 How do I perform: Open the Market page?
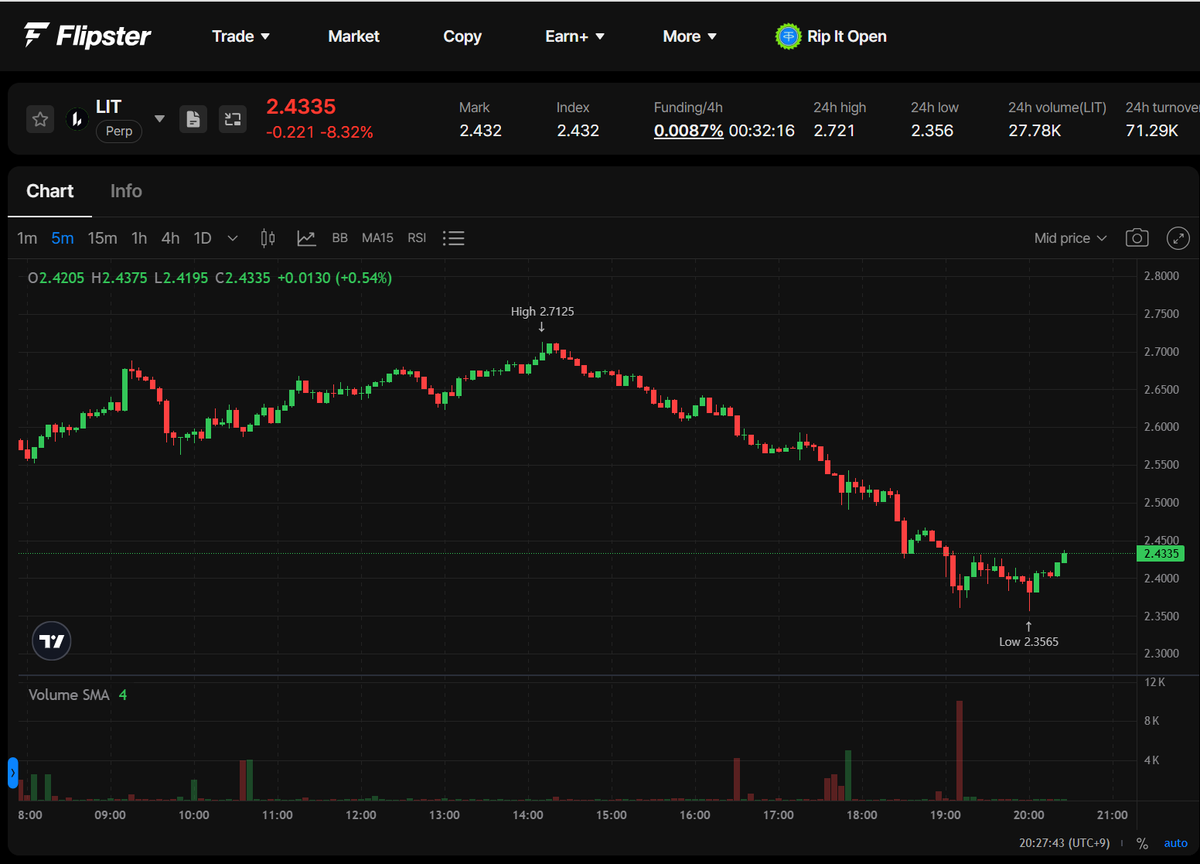coord(354,36)
